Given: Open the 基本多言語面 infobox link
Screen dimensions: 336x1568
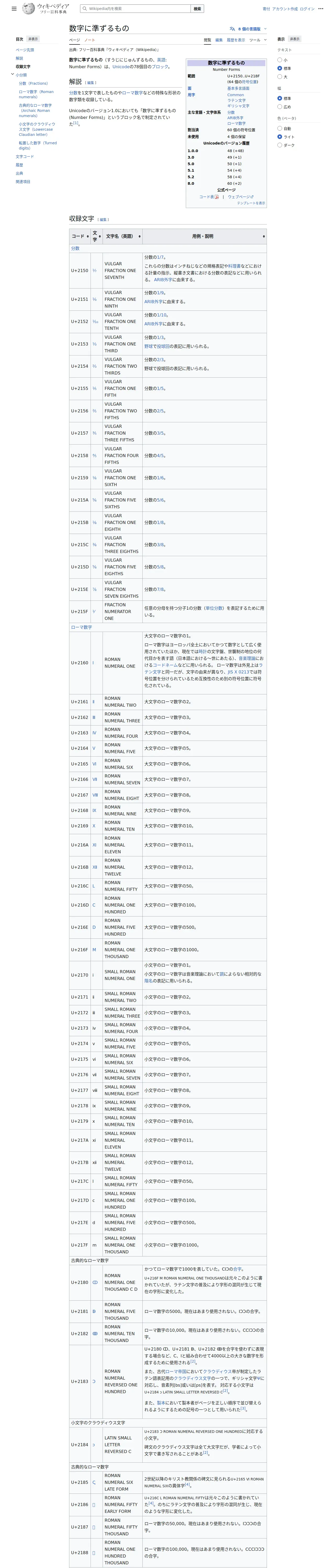Looking at the screenshot, I should 238,88.
